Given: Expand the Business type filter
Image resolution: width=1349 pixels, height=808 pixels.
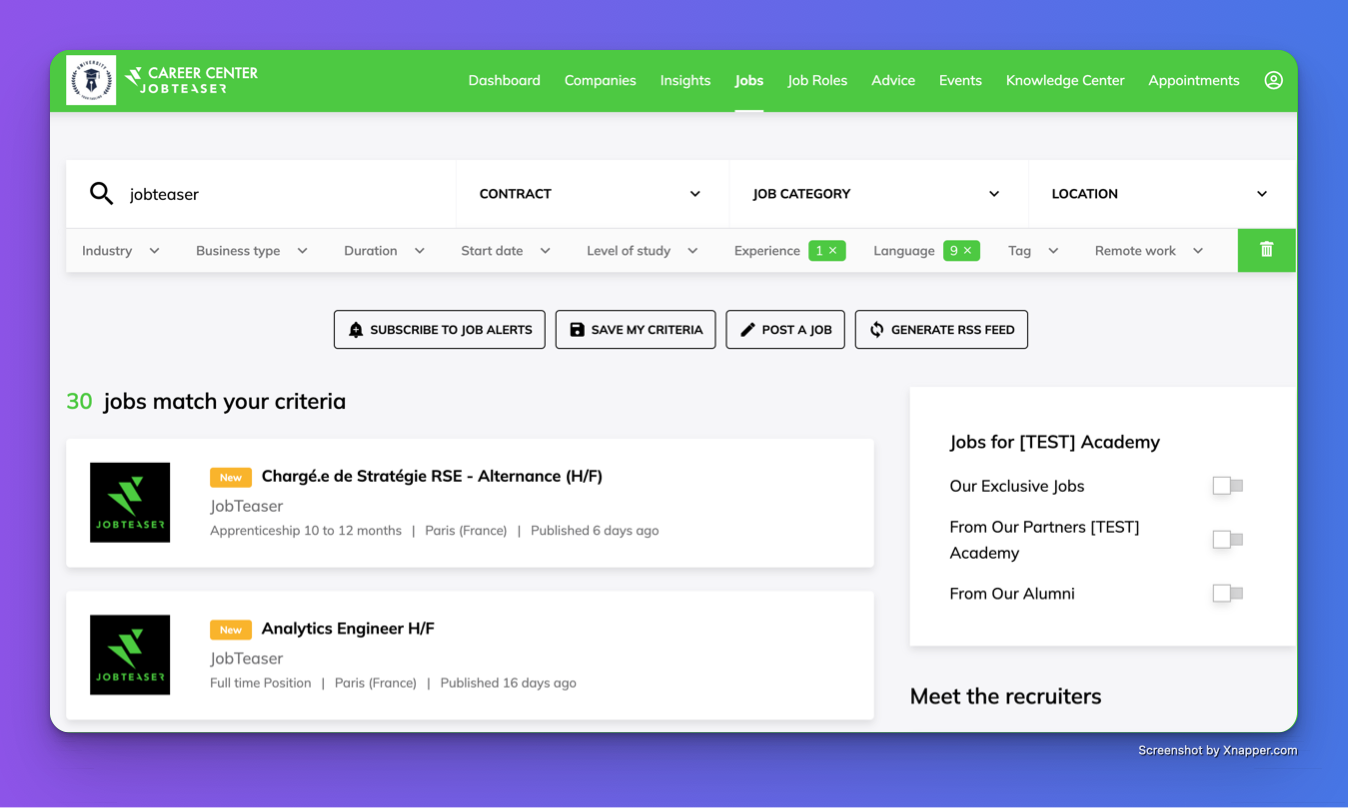Looking at the screenshot, I should [252, 251].
